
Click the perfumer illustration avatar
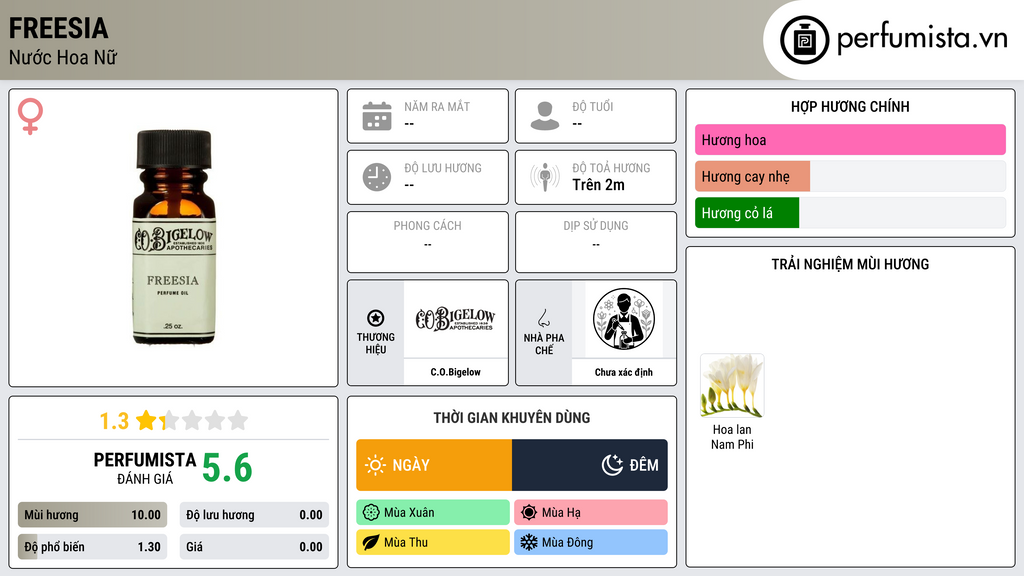624,319
